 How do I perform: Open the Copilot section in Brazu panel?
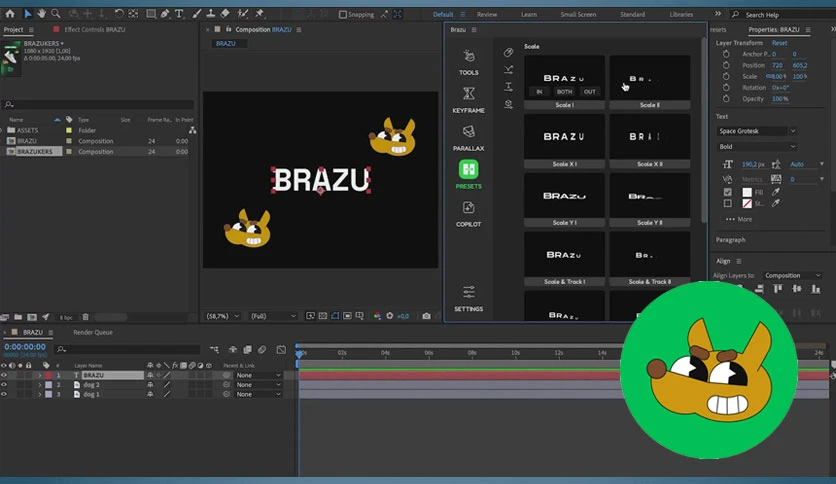click(x=469, y=214)
